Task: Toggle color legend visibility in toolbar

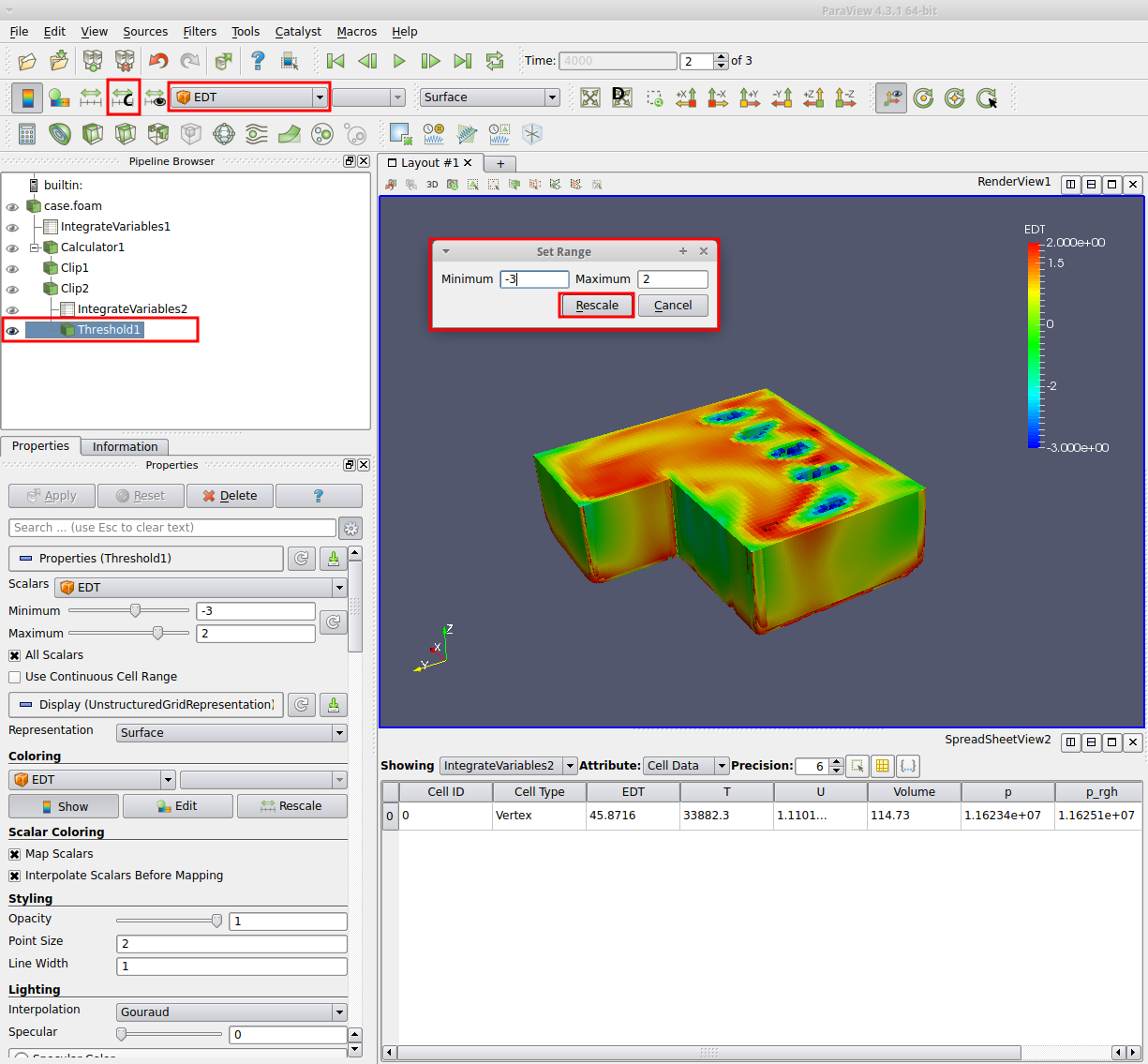Action: click(x=27, y=97)
